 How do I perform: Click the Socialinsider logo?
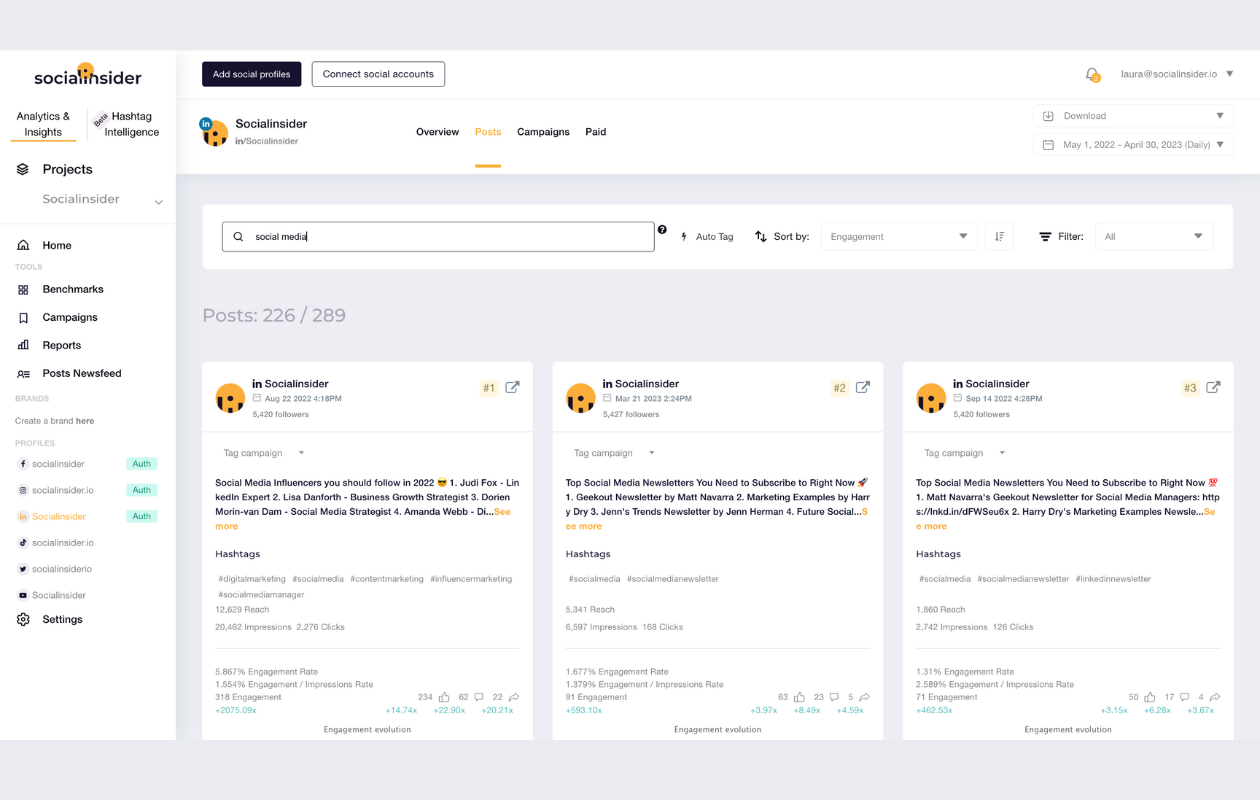87,75
